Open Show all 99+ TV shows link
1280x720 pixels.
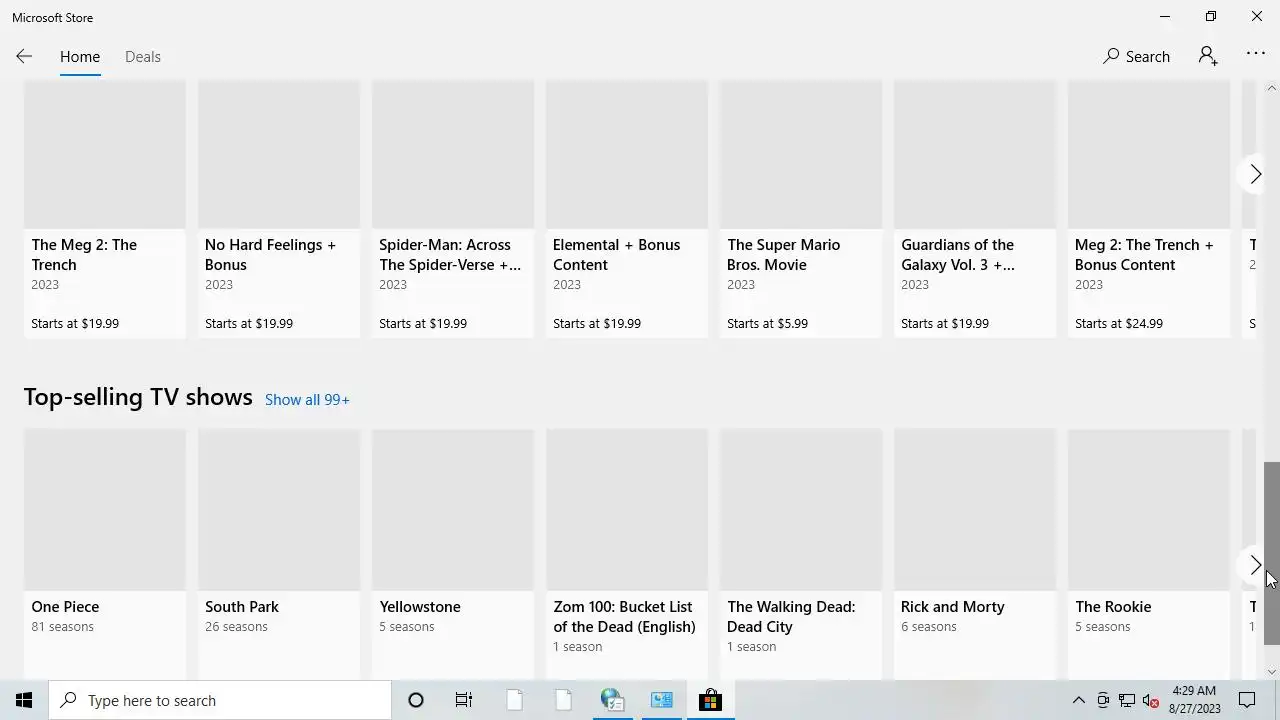(x=307, y=400)
